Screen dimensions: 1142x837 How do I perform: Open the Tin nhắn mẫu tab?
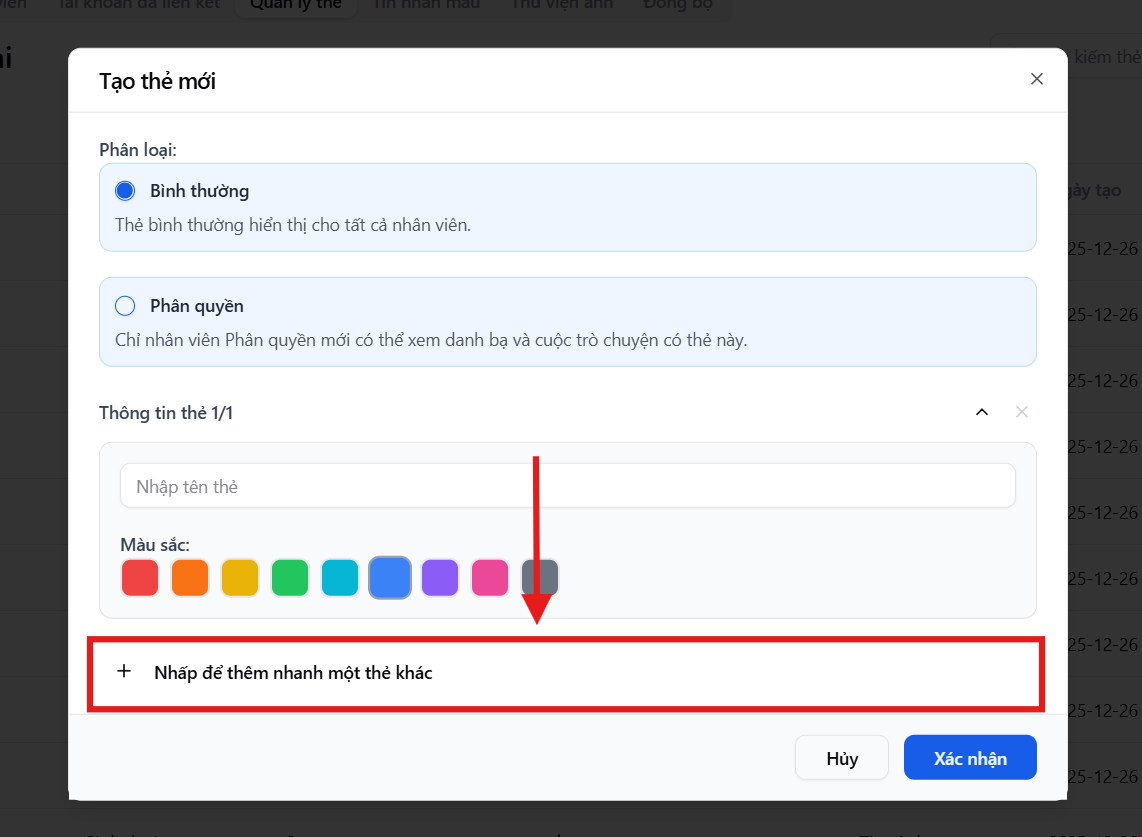[x=426, y=5]
